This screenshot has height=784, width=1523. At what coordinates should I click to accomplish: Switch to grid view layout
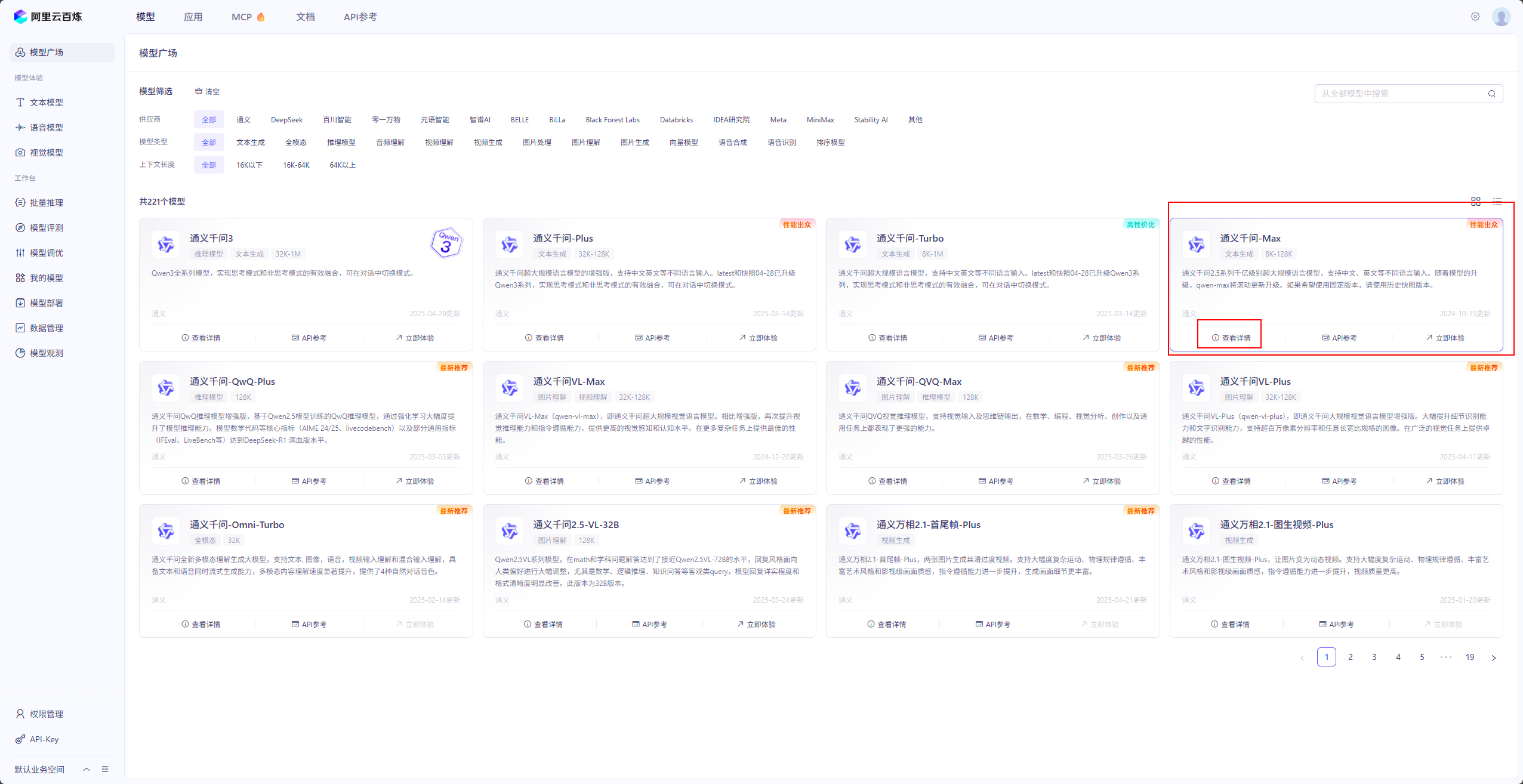(1475, 201)
